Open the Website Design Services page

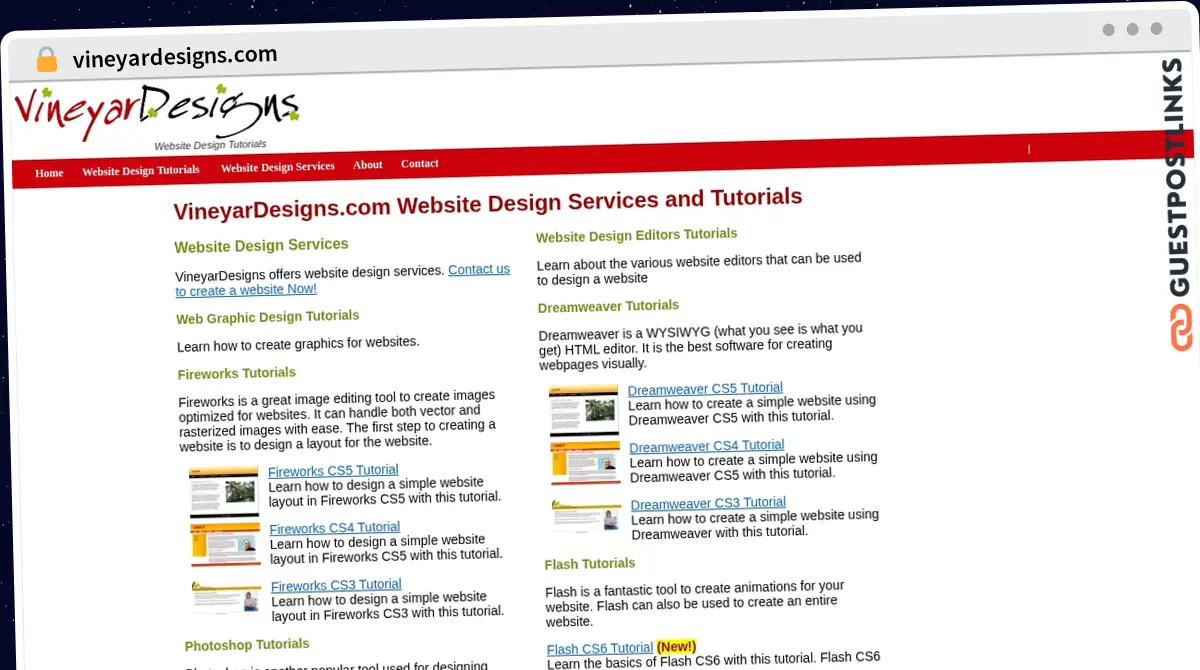[277, 167]
